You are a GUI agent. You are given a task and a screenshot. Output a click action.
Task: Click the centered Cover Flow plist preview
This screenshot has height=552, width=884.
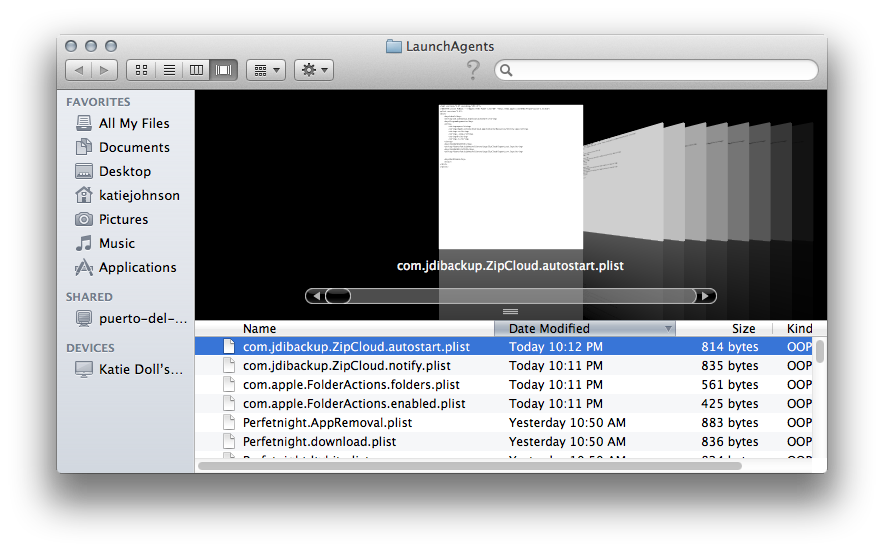point(511,176)
